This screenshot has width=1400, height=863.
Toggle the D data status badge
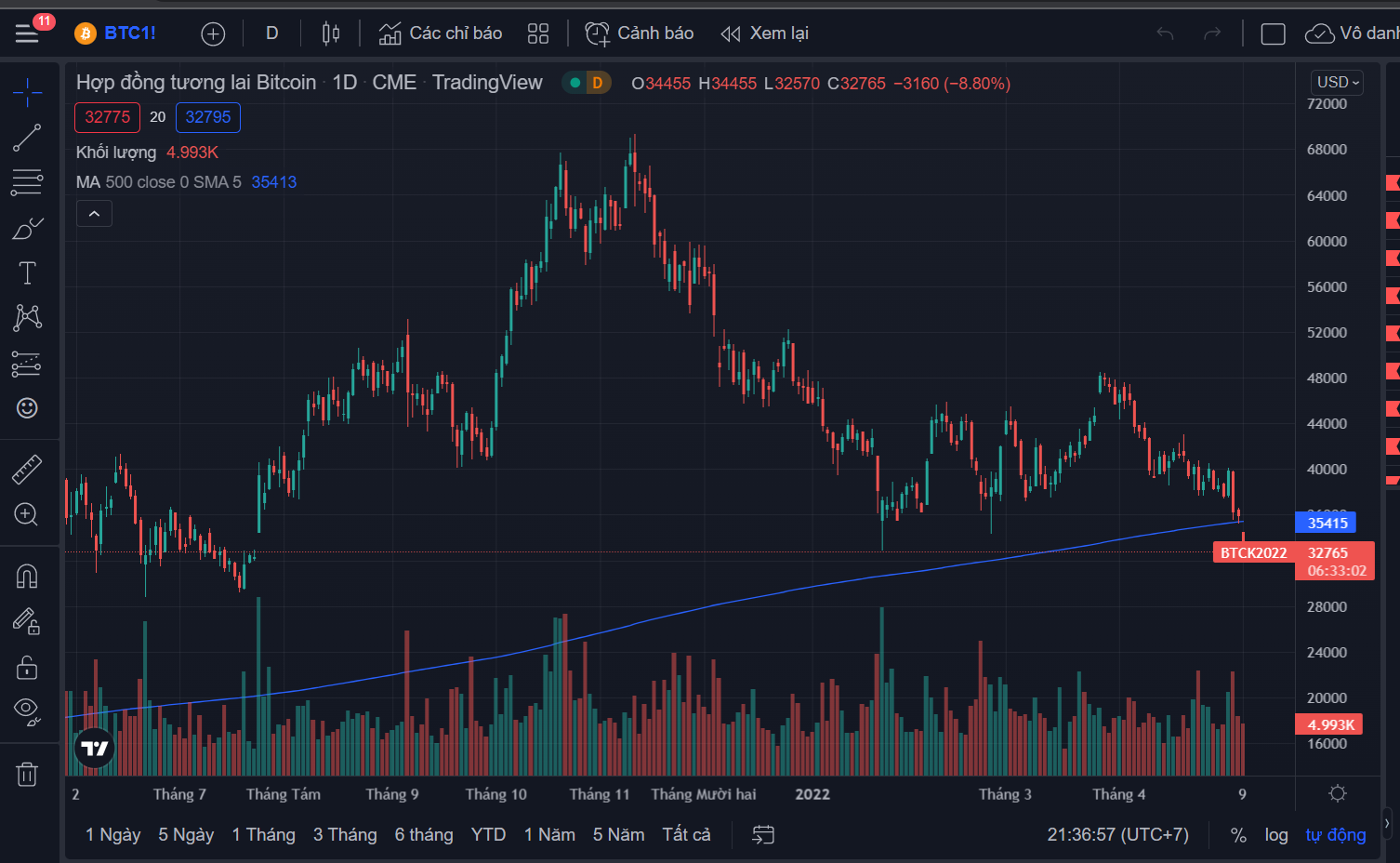coord(597,83)
